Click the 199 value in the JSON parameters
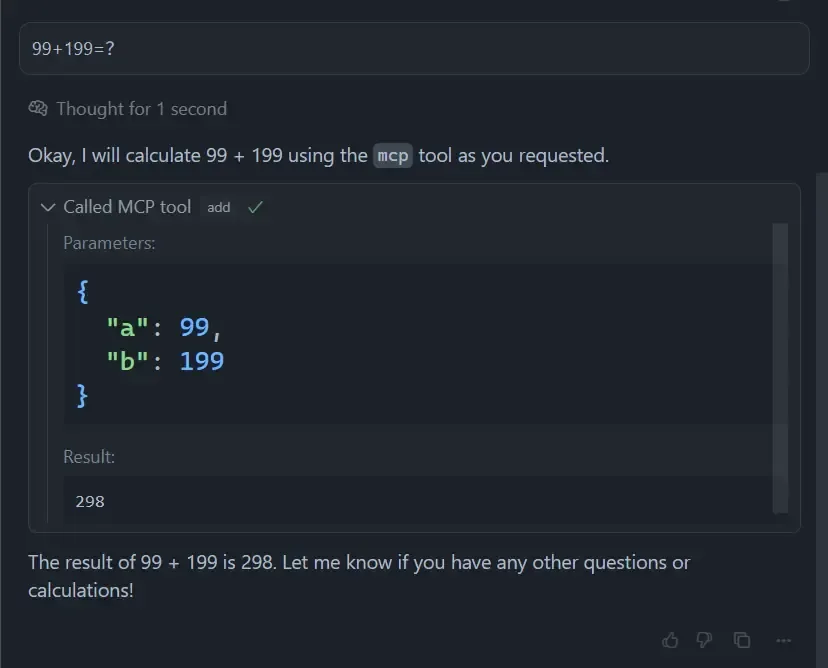 (x=202, y=361)
